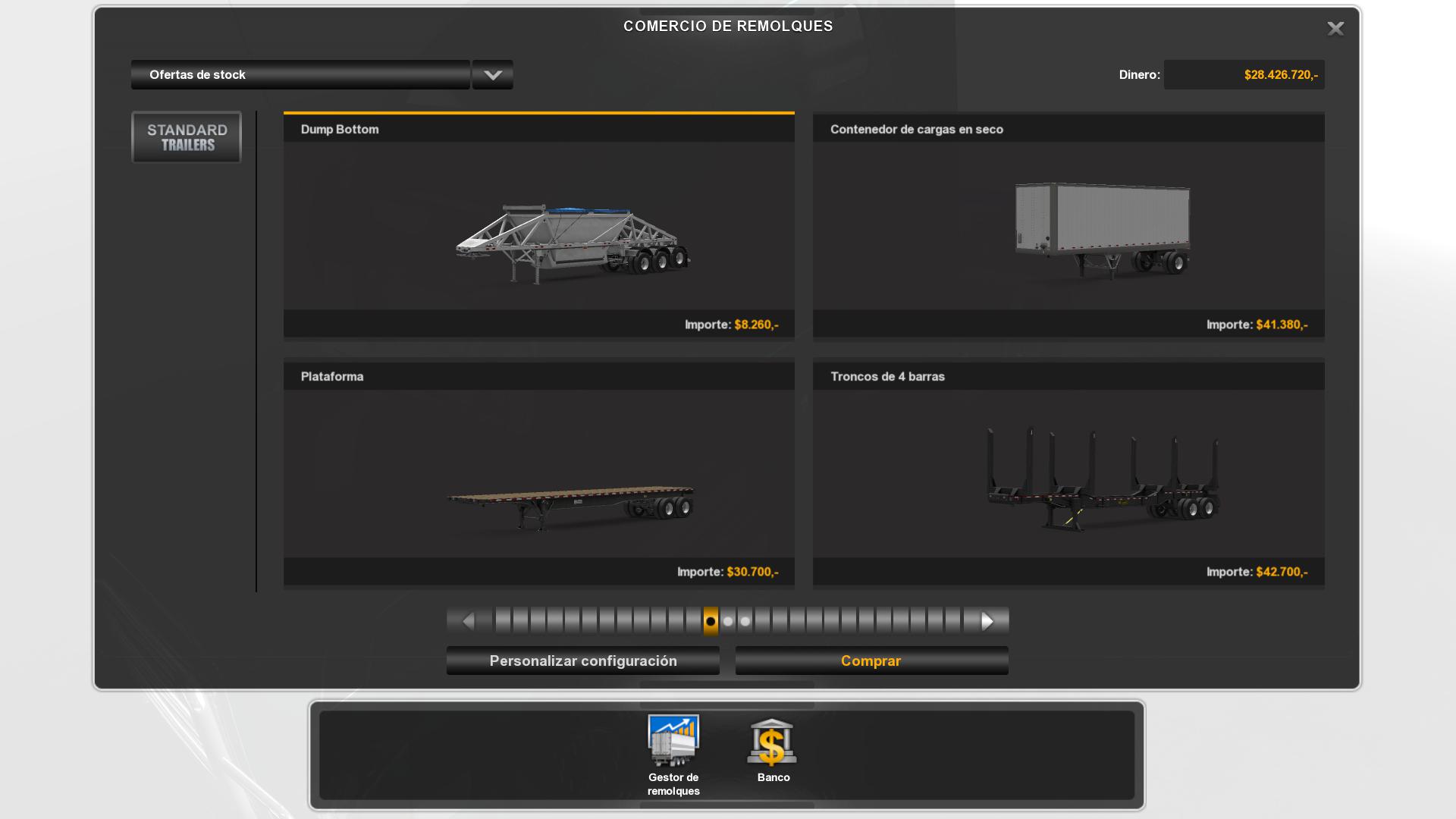Click the Comprar button
Viewport: 1456px width, 819px height.
[871, 661]
